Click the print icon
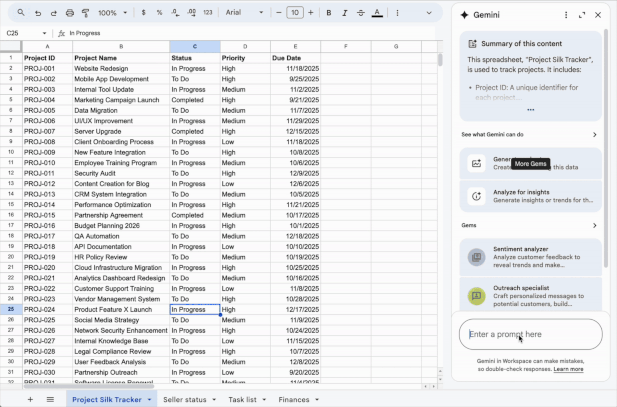617x407 pixels. [69, 13]
